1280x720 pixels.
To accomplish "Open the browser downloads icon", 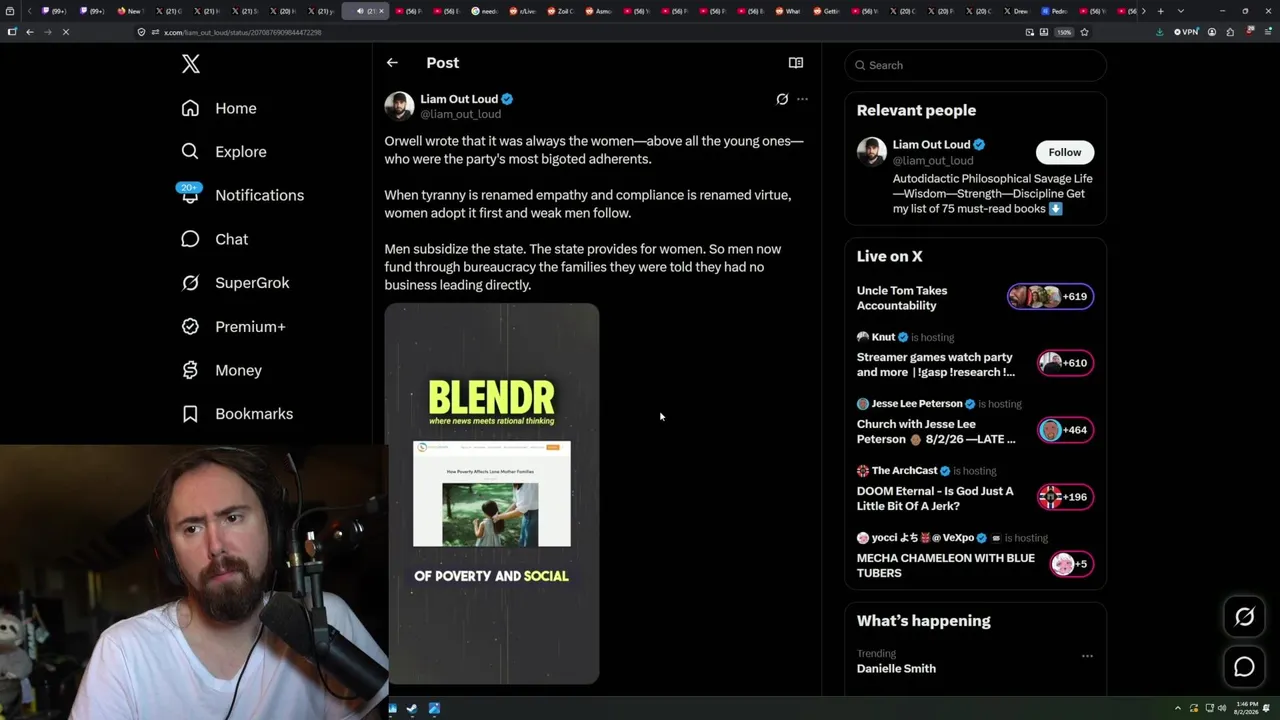I will 1160,32.
